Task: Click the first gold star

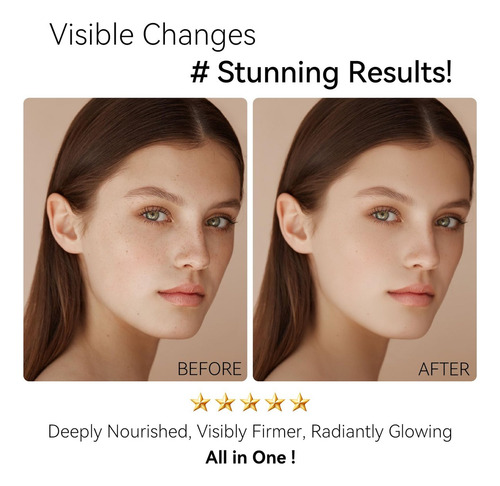Action: click(x=200, y=402)
